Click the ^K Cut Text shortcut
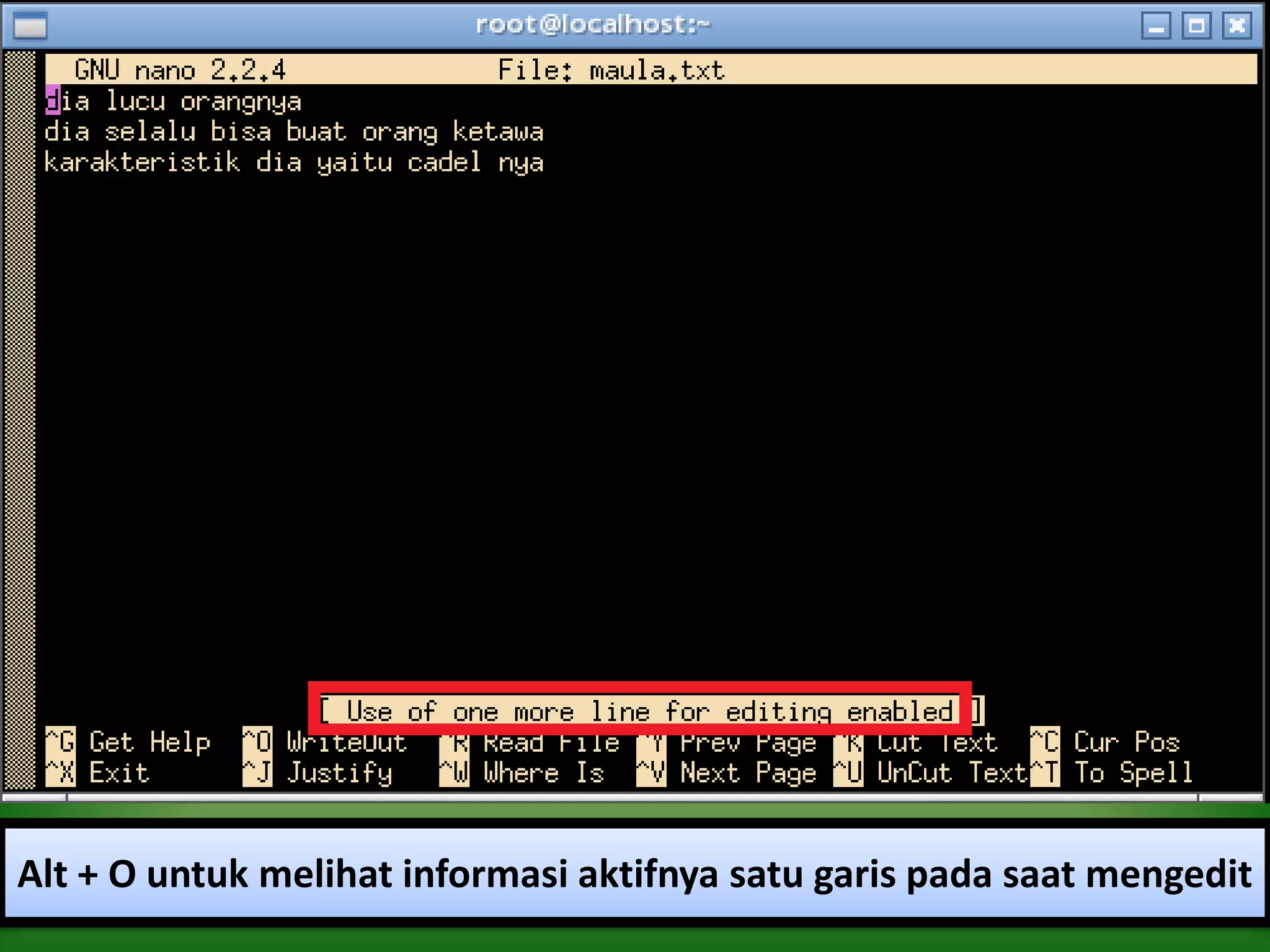This screenshot has height=952, width=1270. pyautogui.click(x=916, y=742)
